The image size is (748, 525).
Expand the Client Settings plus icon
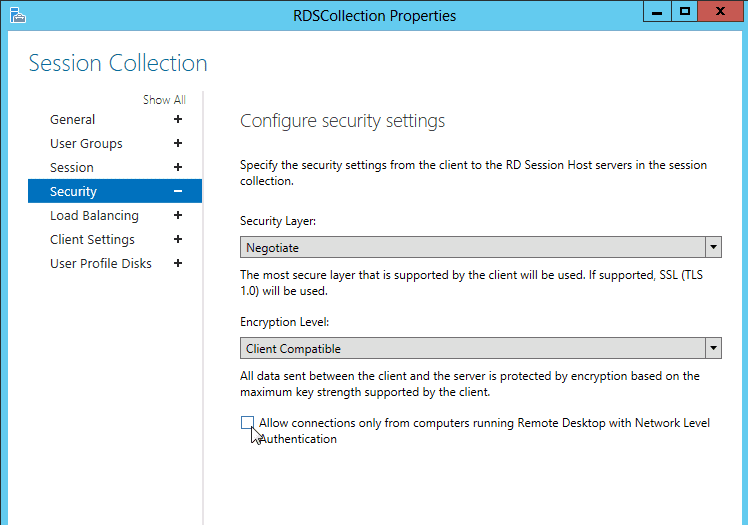tap(178, 239)
